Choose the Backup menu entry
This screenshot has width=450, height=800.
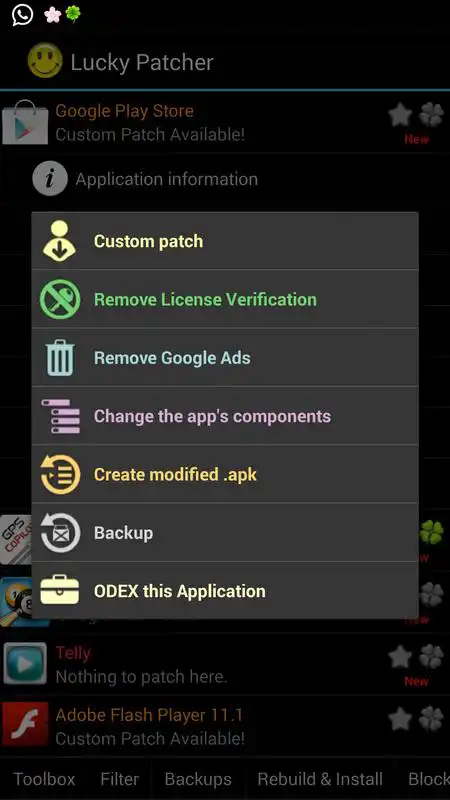tap(225, 533)
